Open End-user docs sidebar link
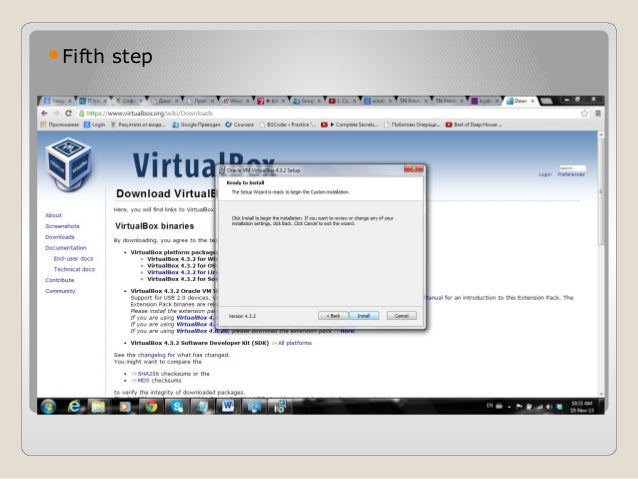This screenshot has width=638, height=479. click(x=73, y=259)
